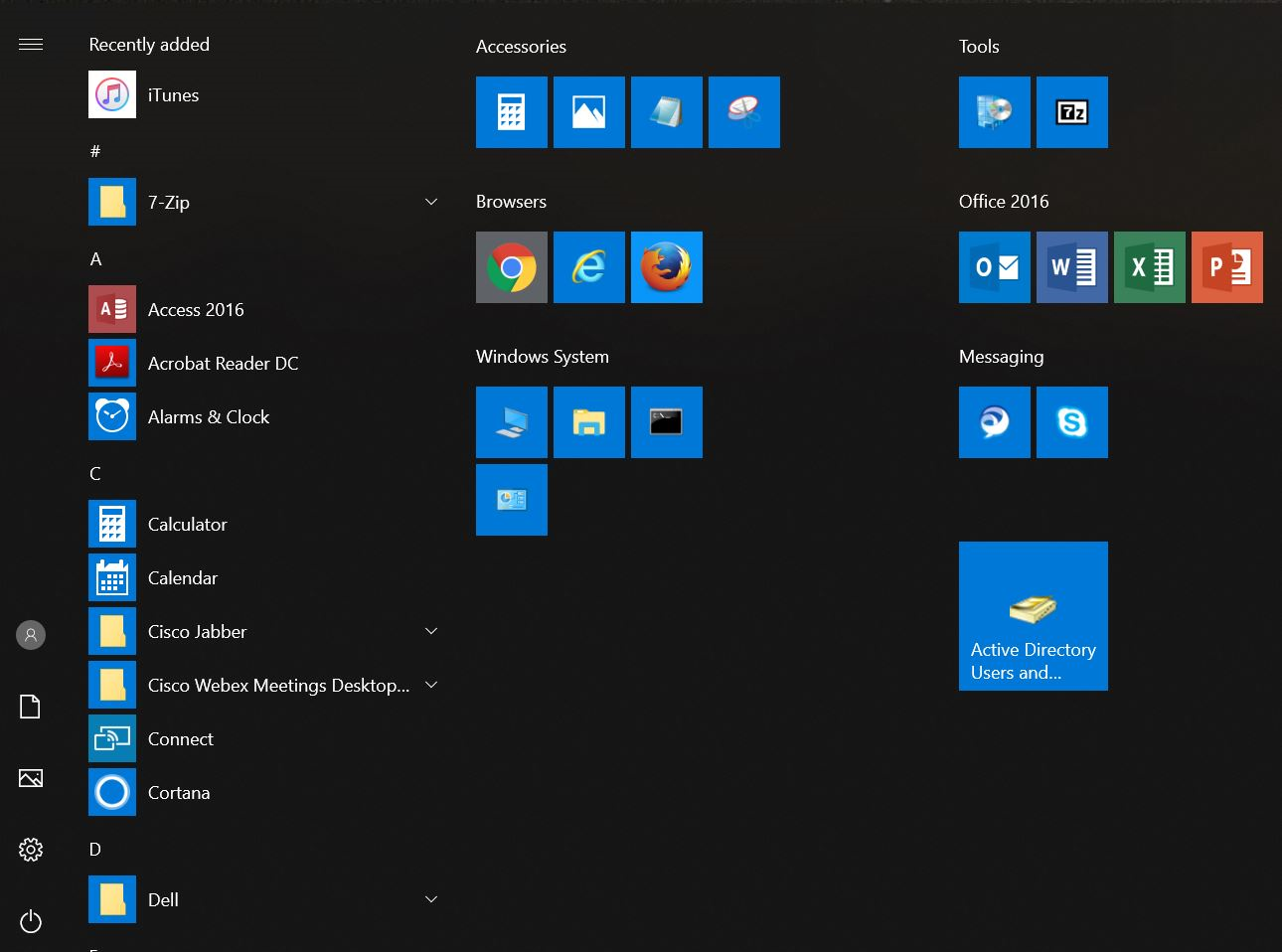Click the 'D' letter header
1282x952 pixels.
95,849
